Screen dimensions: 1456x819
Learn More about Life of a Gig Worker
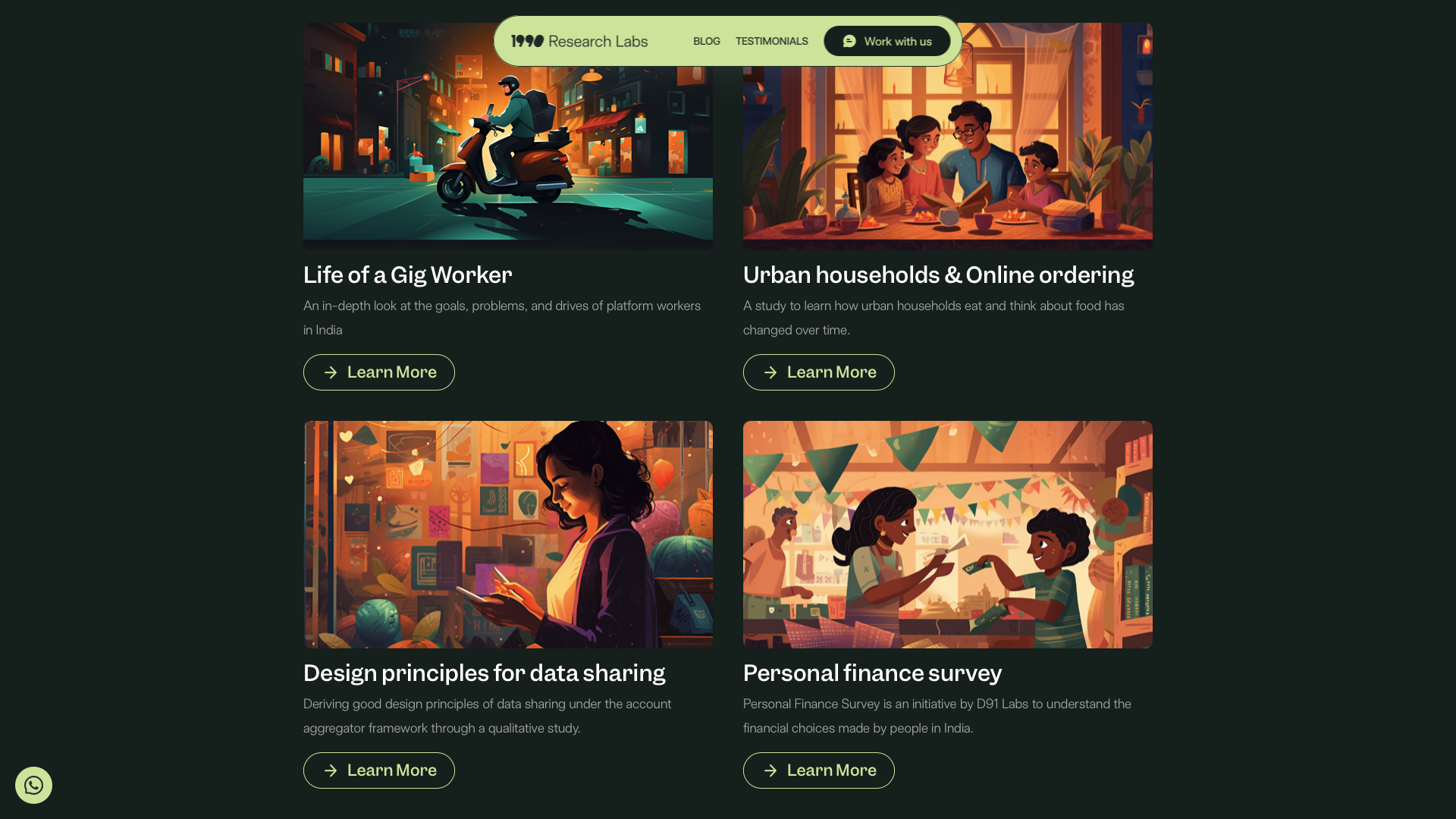click(379, 372)
